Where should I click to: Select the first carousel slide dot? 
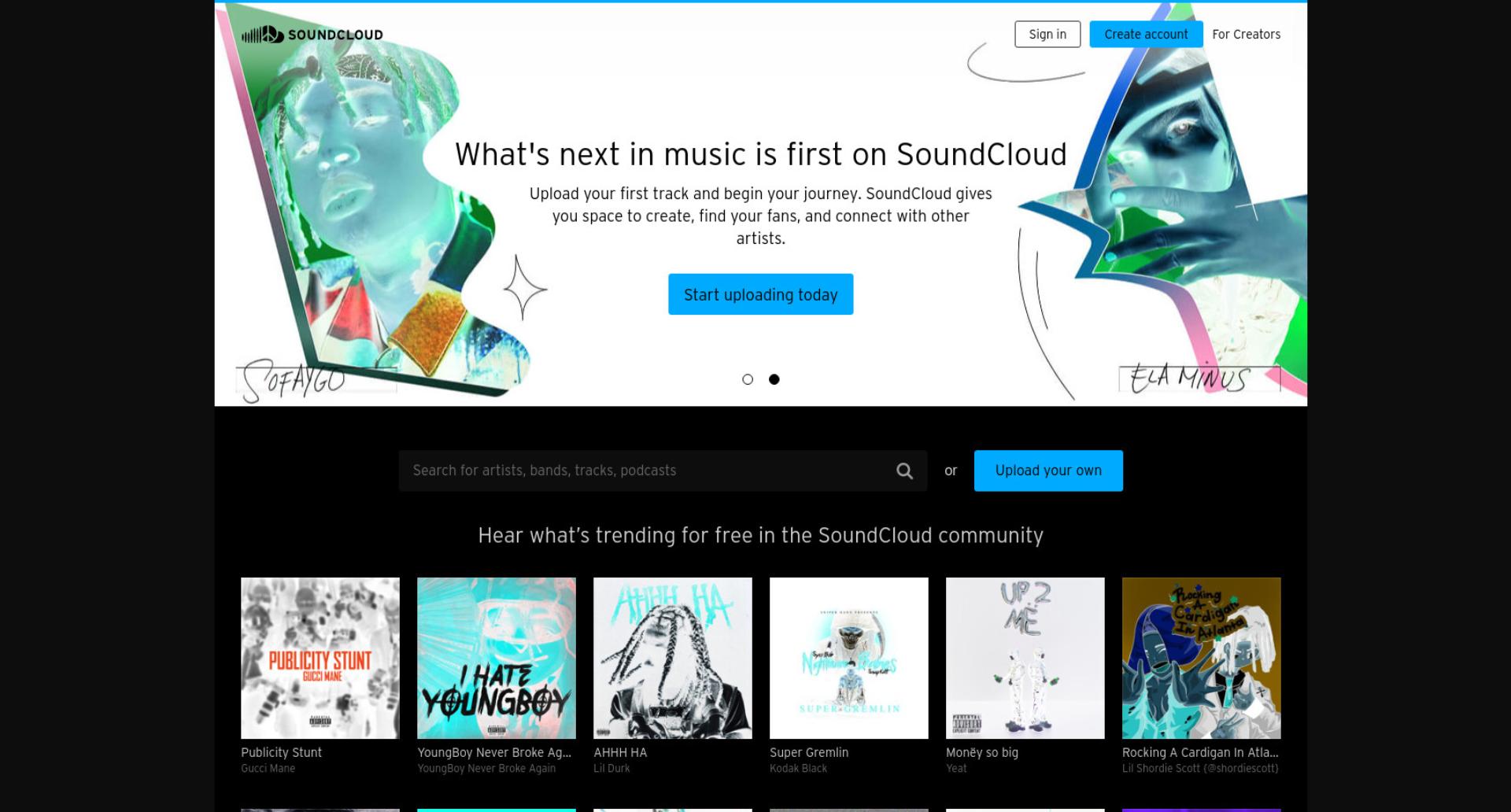point(748,379)
